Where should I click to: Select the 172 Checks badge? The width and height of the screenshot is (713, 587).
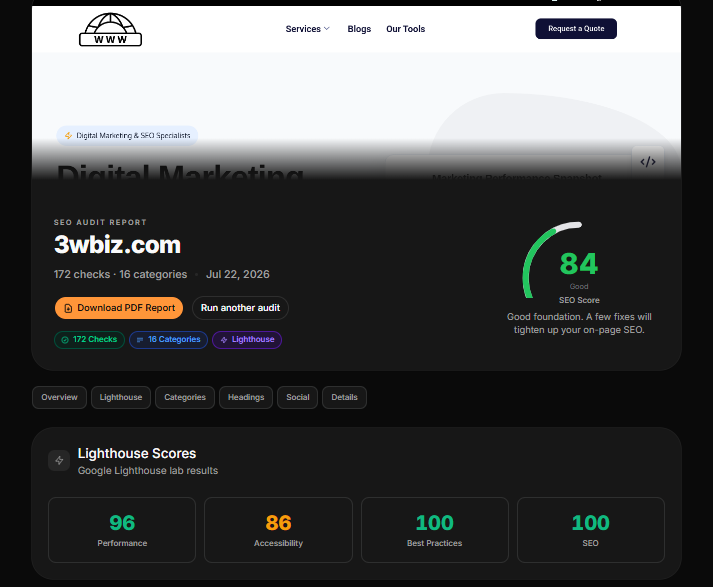(90, 340)
